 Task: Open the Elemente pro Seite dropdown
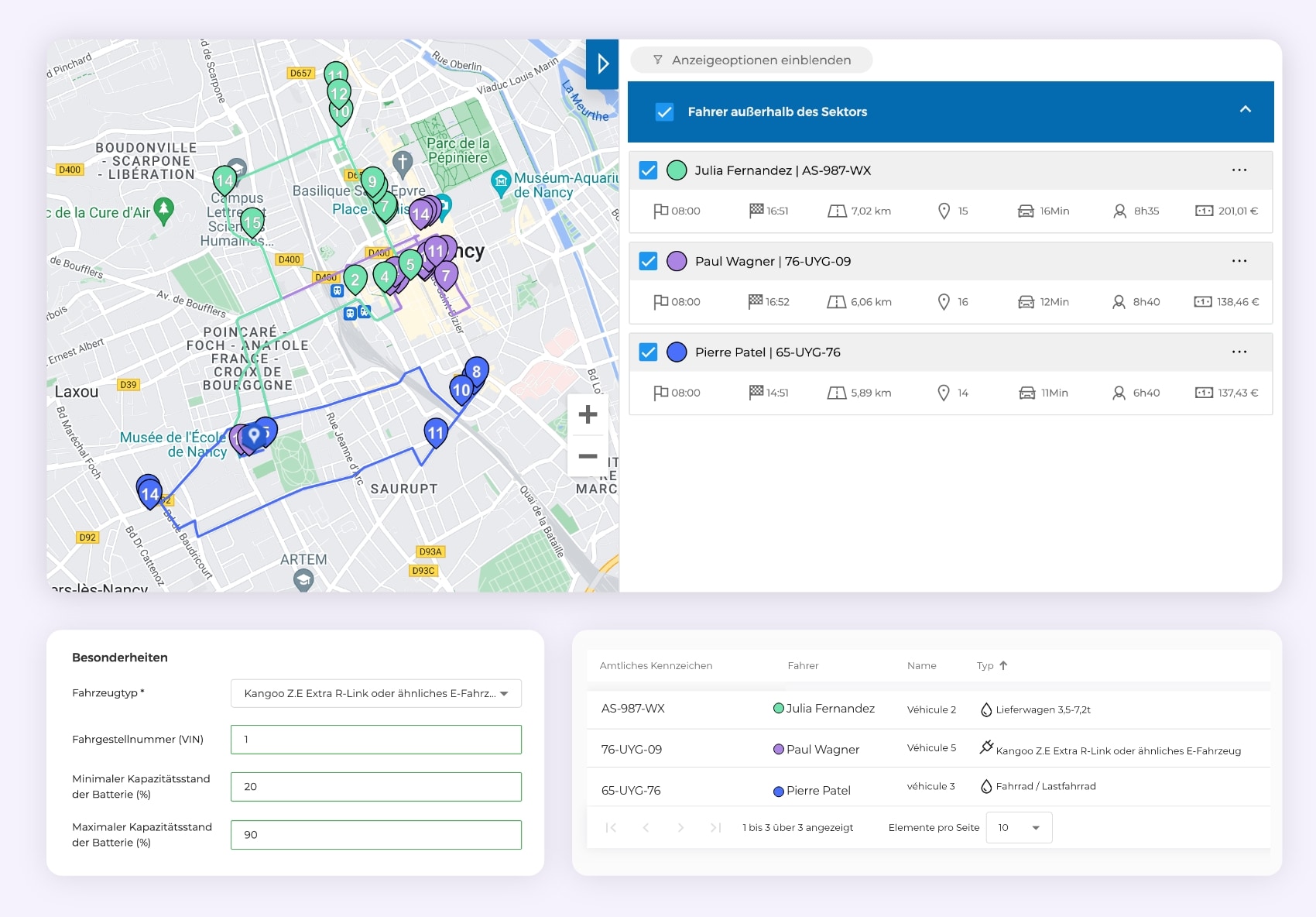point(1019,828)
